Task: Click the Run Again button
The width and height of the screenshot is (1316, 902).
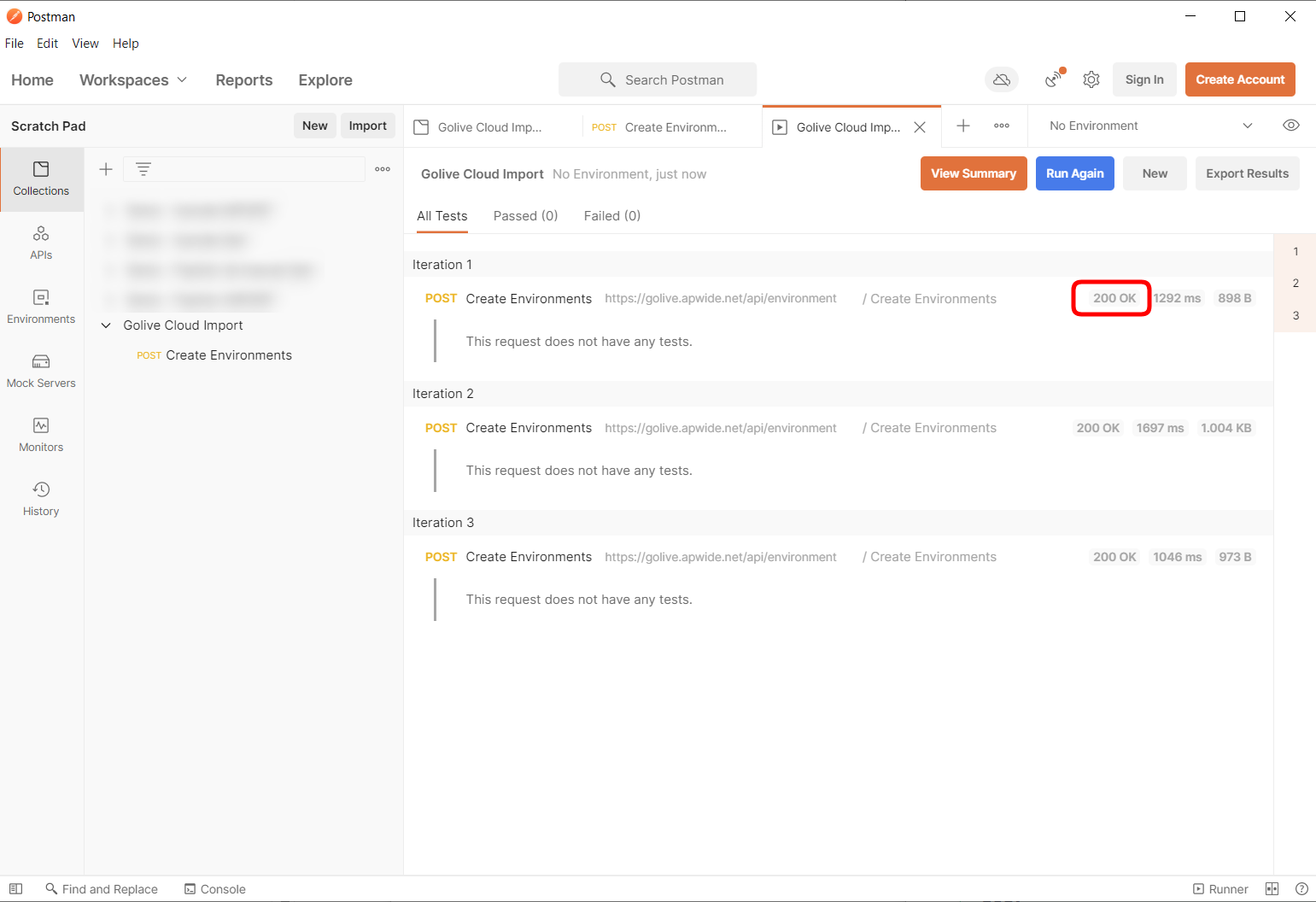Action: [1074, 173]
